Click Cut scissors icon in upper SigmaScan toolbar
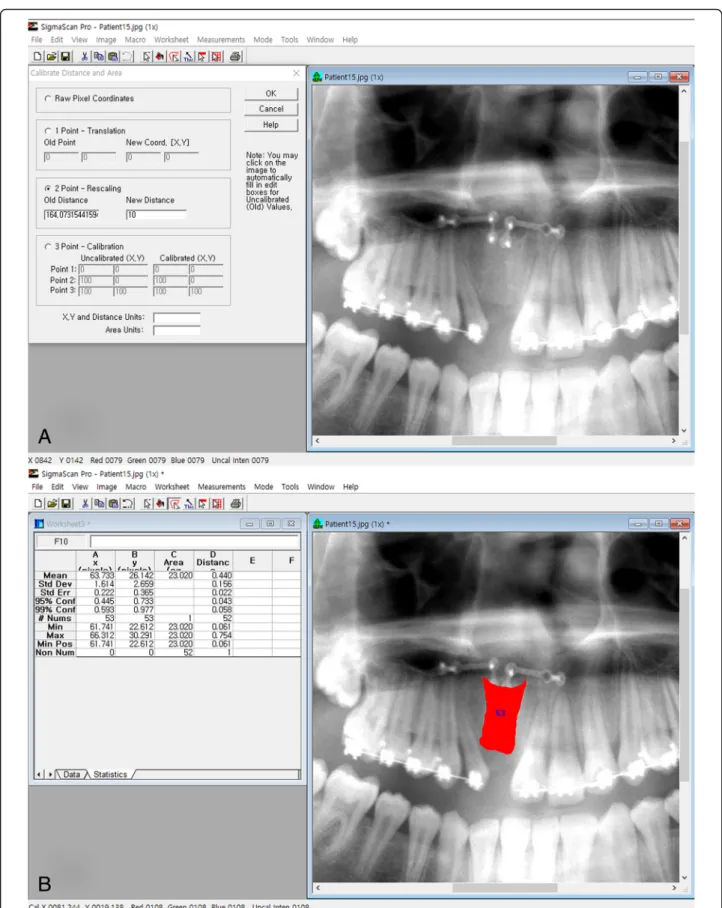The height and width of the screenshot is (908, 722). click(85, 56)
